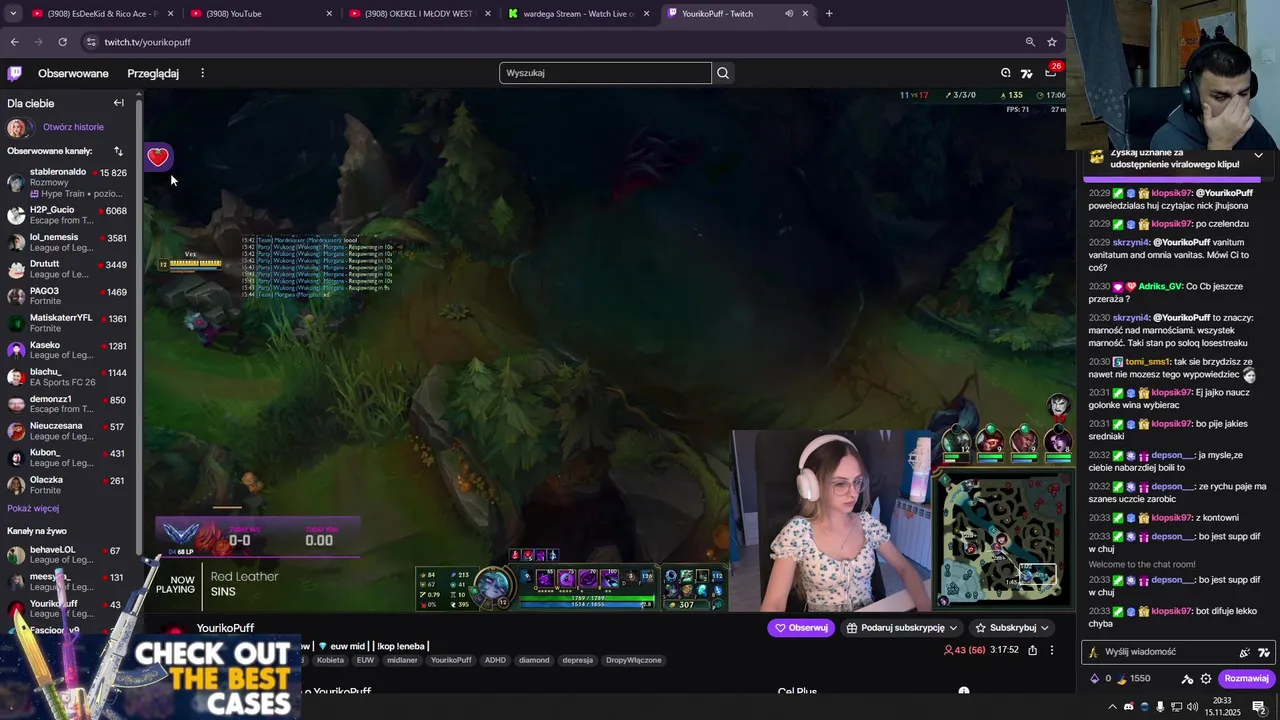Open the Windows notification center icon
Screen dimensions: 1280x720
pos(1259,707)
